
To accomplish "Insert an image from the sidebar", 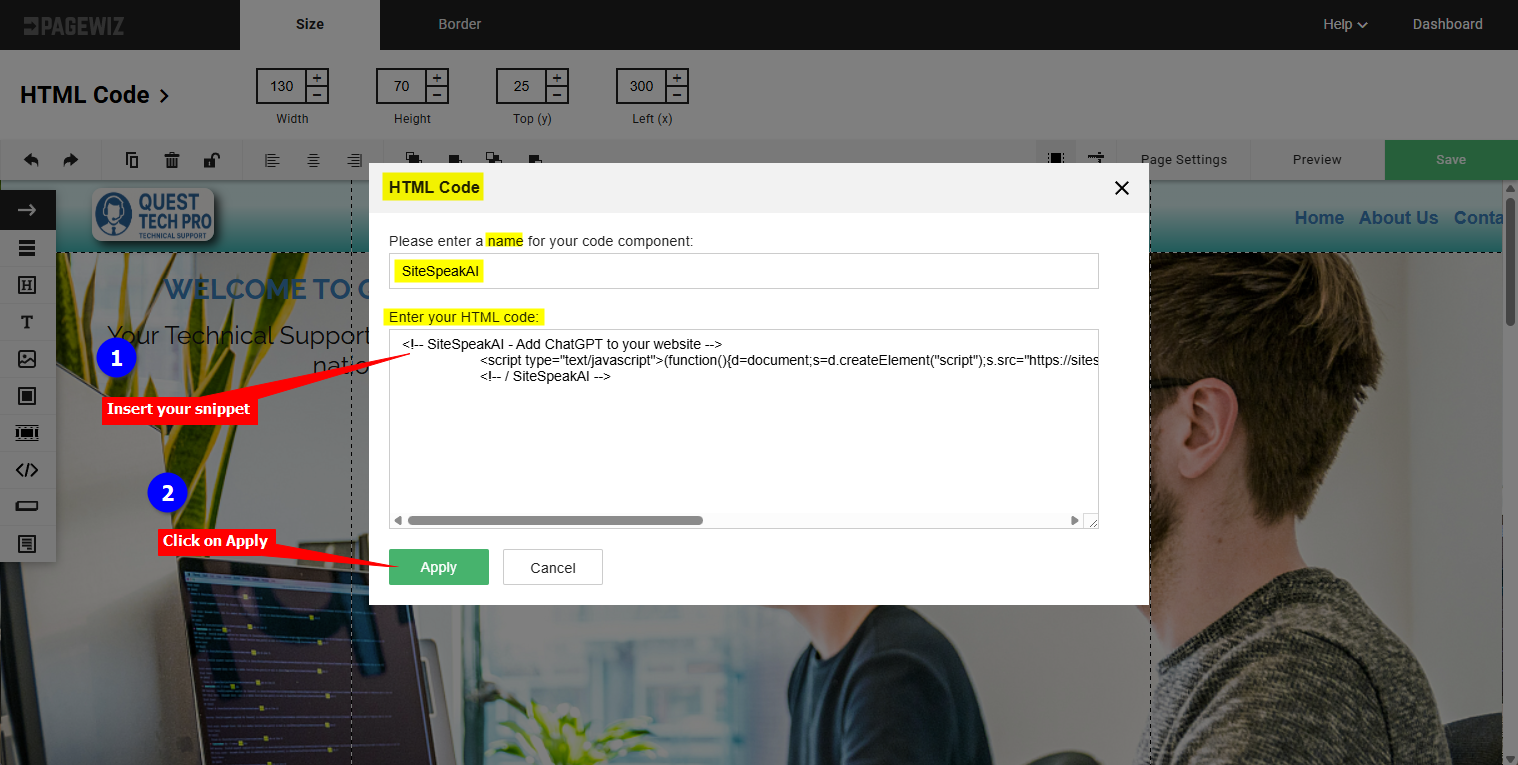I will pyautogui.click(x=27, y=359).
